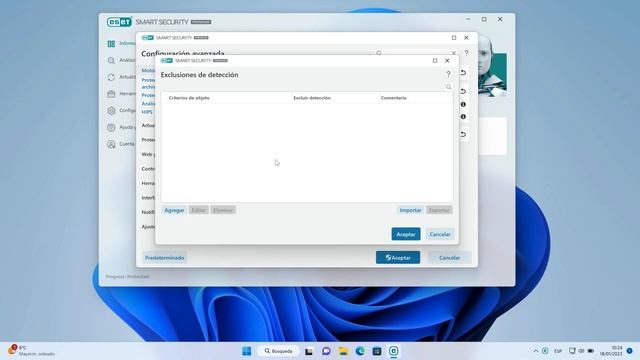This screenshot has height=360, width=640.
Task: Click the search icon above the exclusions table
Action: (x=449, y=87)
